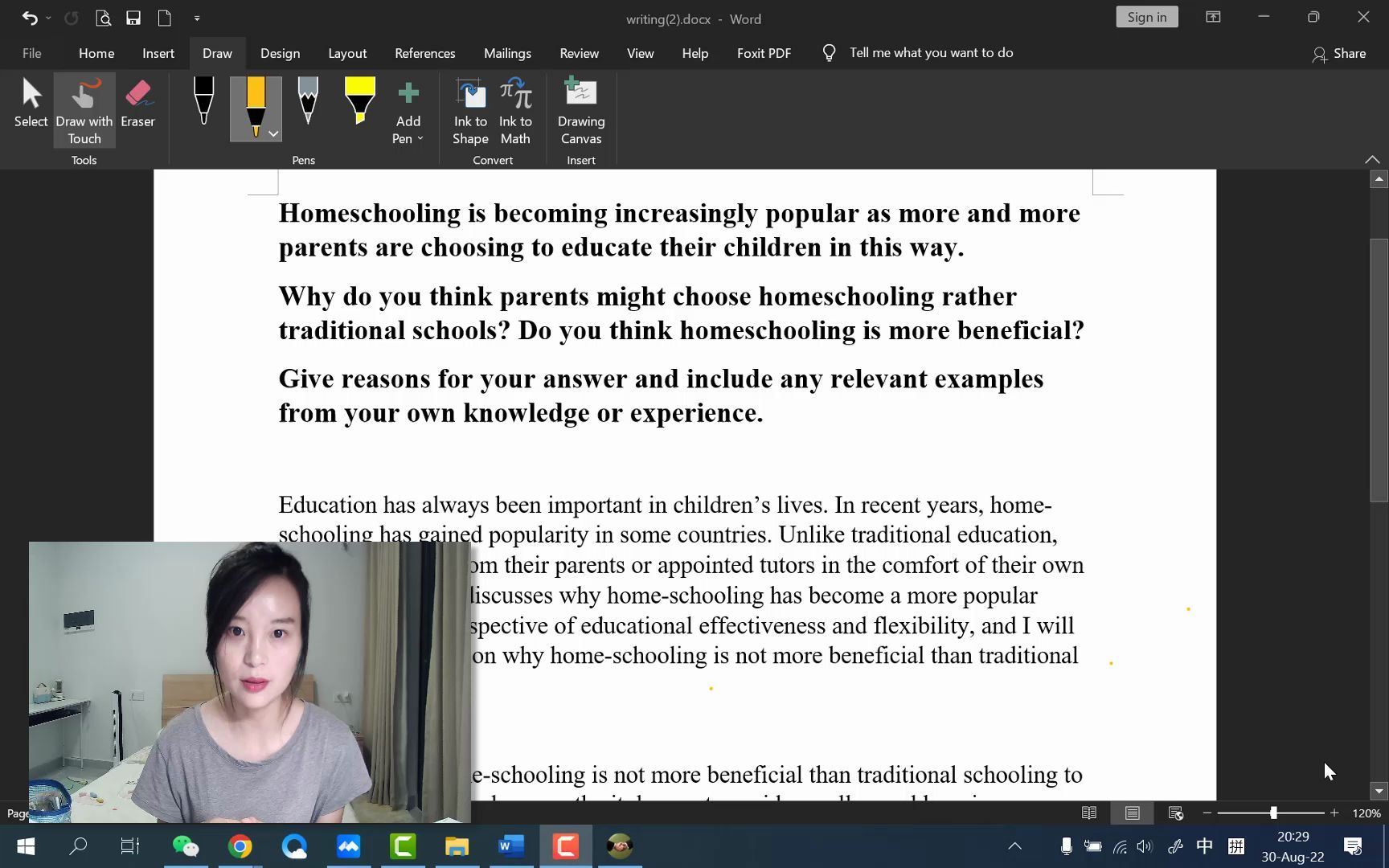
Task: Switch to the References tab
Action: point(424,53)
